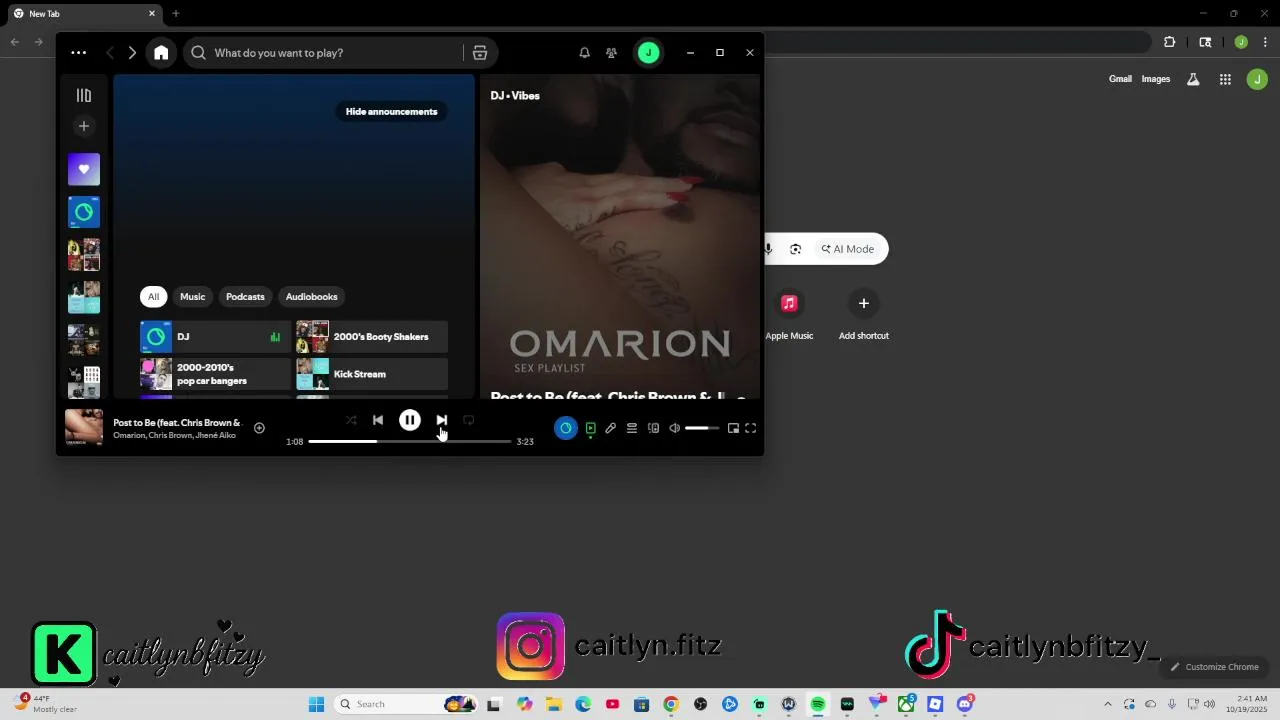Viewport: 1280px width, 720px height.
Task: Toggle repeat in the player controls
Action: [x=468, y=420]
